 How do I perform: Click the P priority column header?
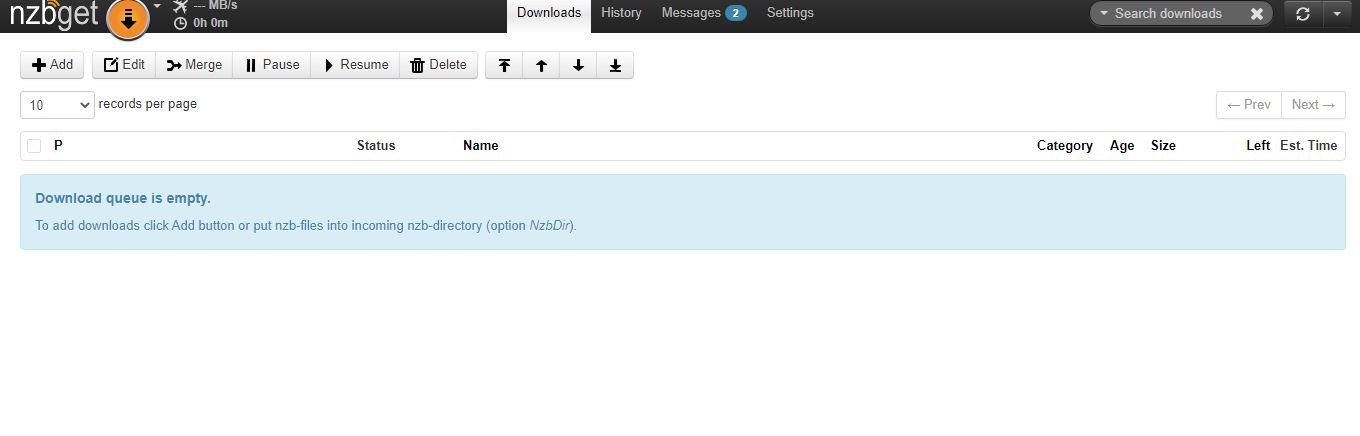pyautogui.click(x=58, y=146)
